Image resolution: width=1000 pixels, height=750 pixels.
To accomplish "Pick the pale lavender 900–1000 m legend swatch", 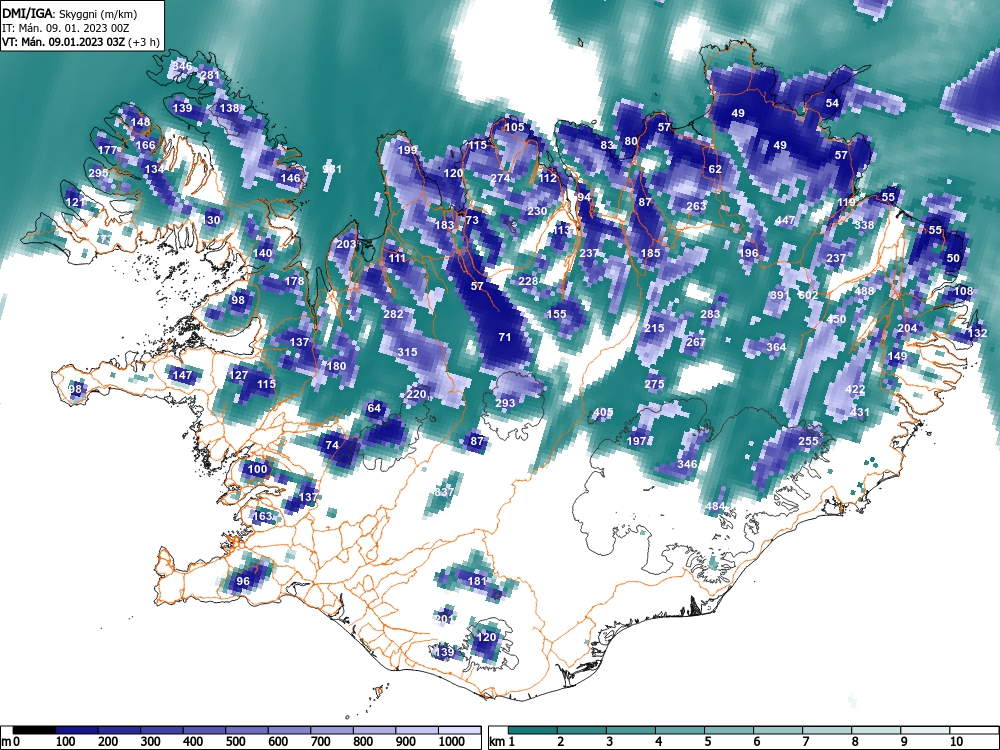I will 418,730.
